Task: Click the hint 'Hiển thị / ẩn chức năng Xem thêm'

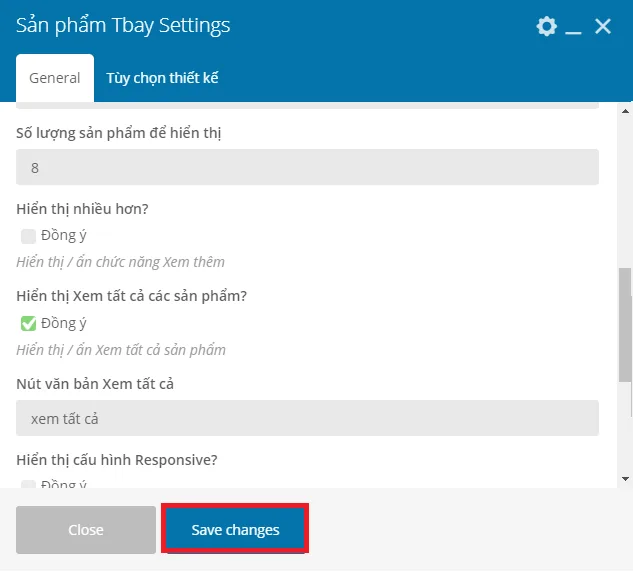Action: point(120,262)
